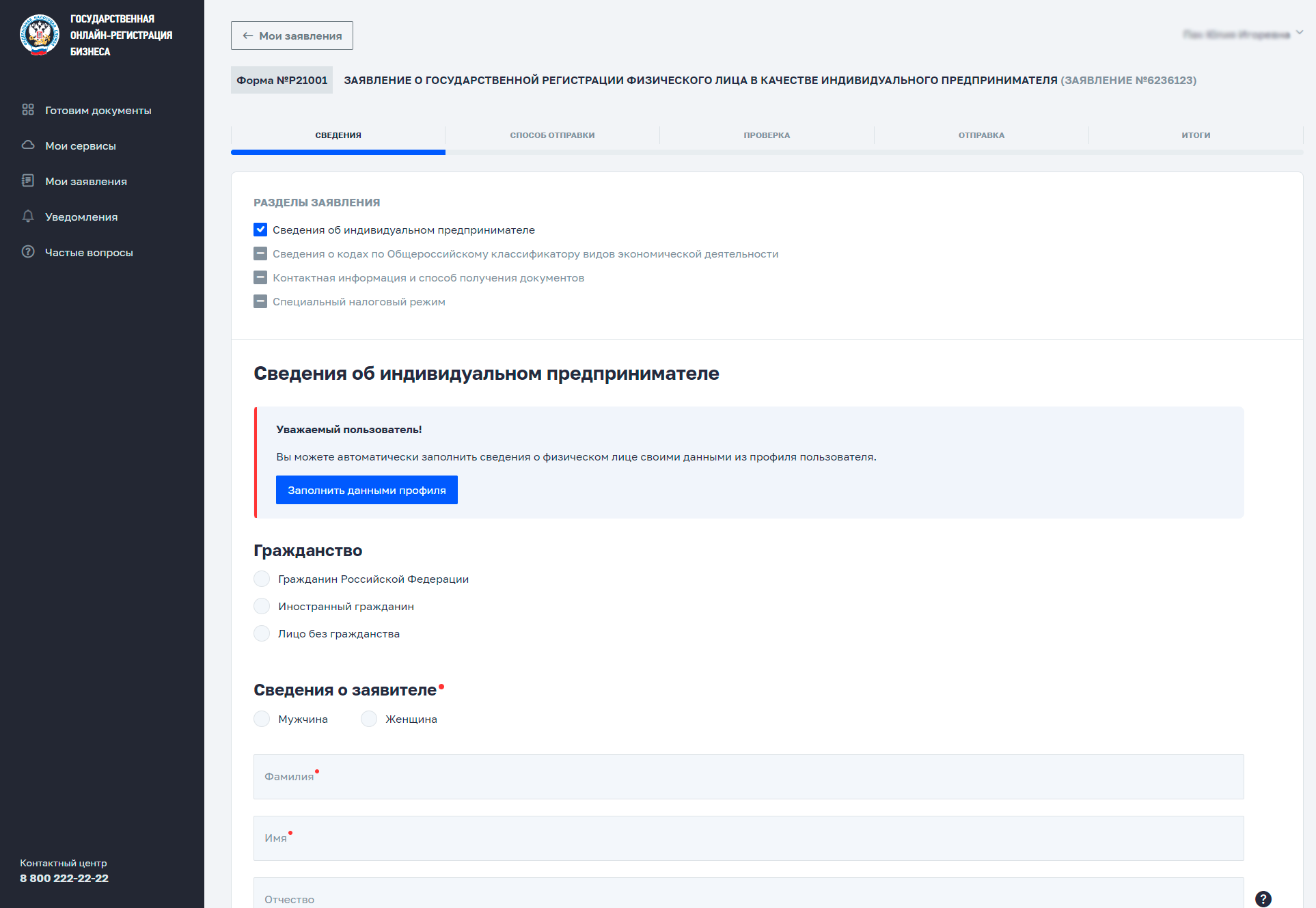Click the Сведения о кодах по ОКВЭД label
Image resolution: width=1316 pixels, height=908 pixels.
(525, 254)
